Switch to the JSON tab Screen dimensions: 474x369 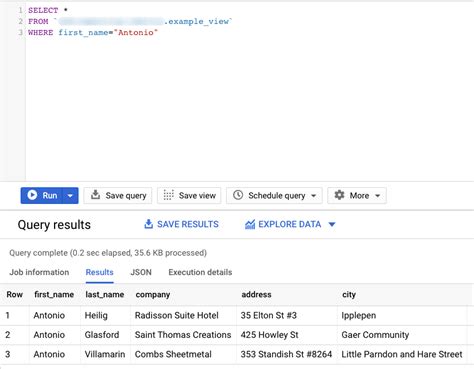click(x=141, y=272)
